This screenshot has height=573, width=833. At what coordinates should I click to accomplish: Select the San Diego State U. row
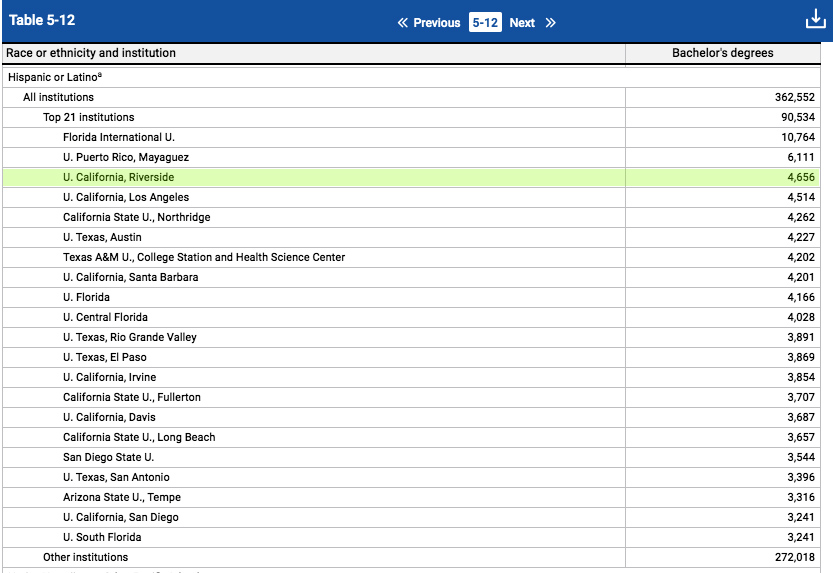(411, 458)
